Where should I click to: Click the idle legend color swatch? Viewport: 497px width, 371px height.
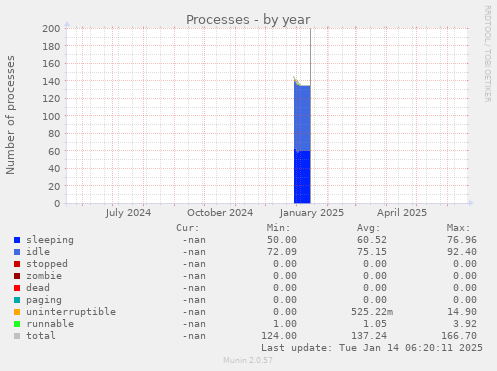17,252
